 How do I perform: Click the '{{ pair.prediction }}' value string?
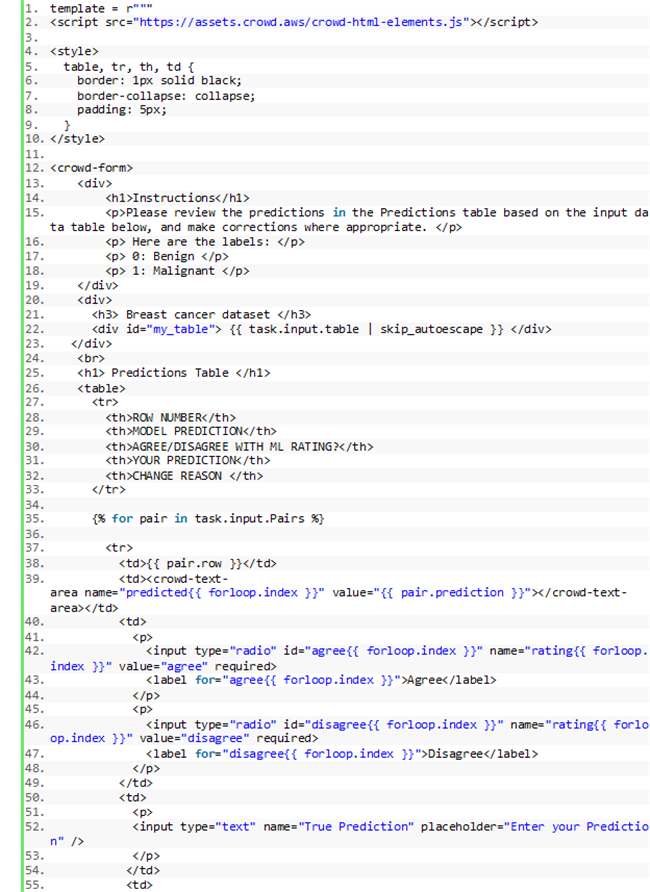[452, 593]
